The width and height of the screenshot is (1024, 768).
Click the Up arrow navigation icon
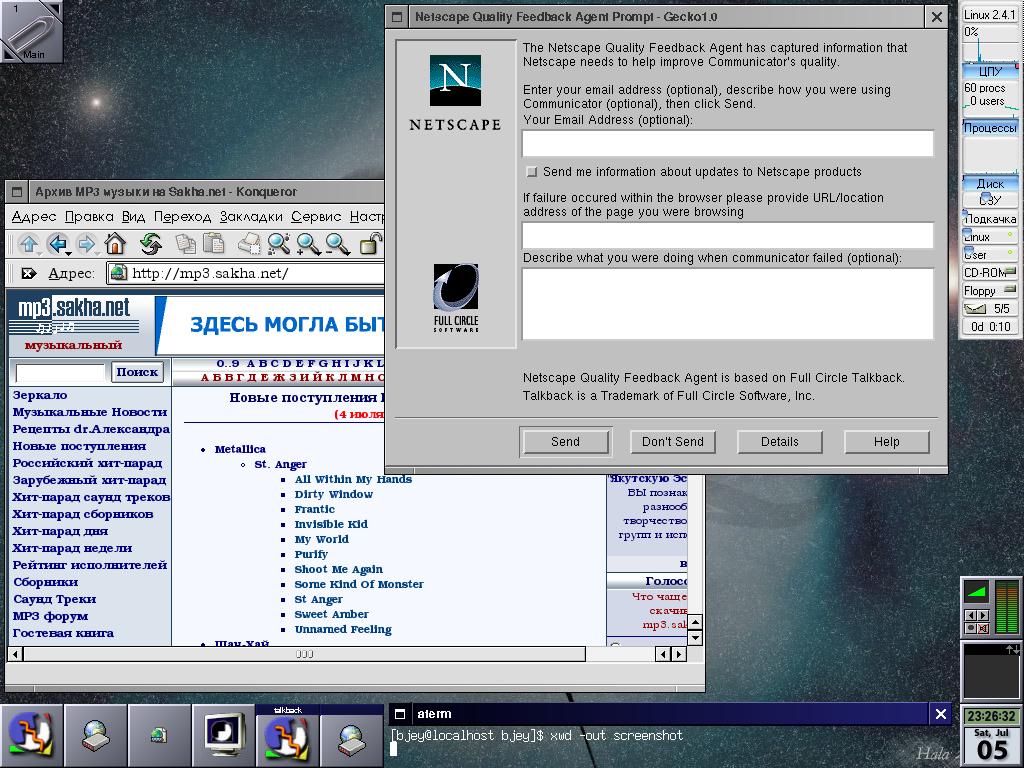pos(29,243)
